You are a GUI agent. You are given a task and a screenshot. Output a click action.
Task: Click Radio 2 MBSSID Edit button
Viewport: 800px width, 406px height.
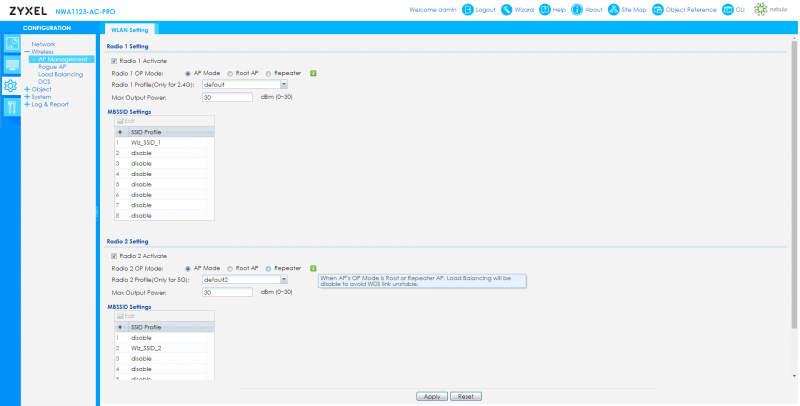127,316
